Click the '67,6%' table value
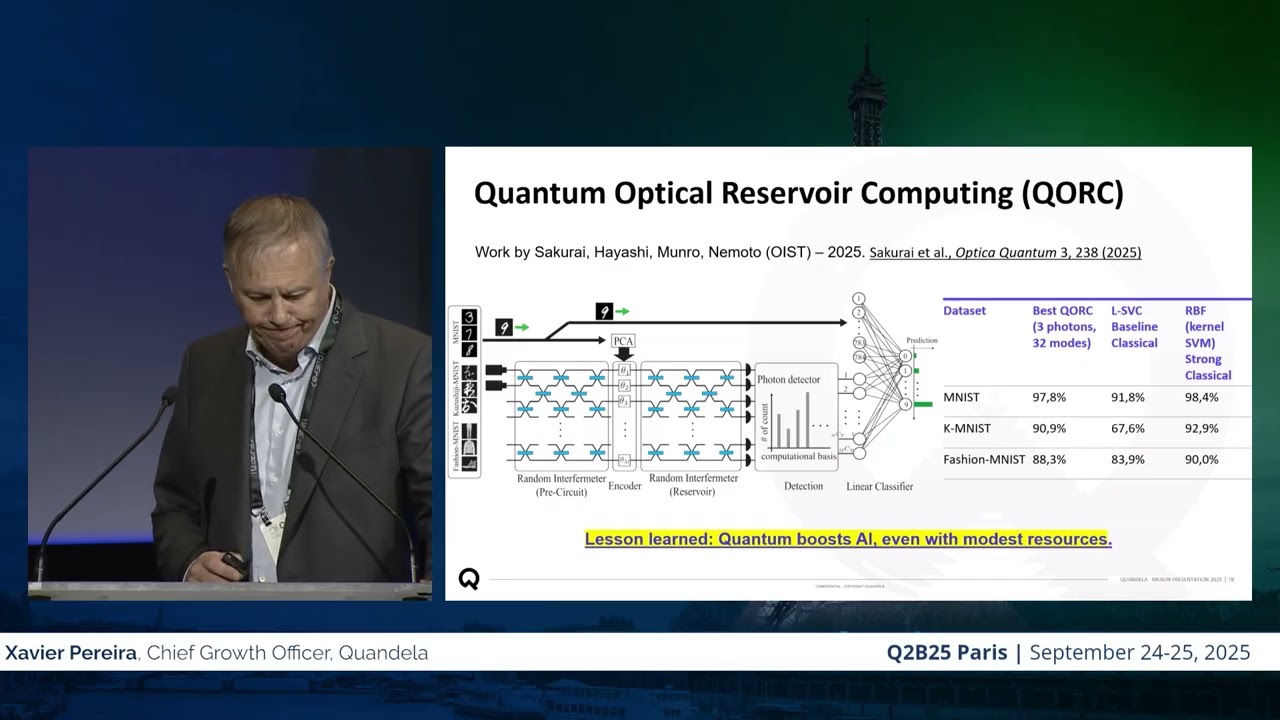Viewport: 1280px width, 720px height. [1127, 429]
